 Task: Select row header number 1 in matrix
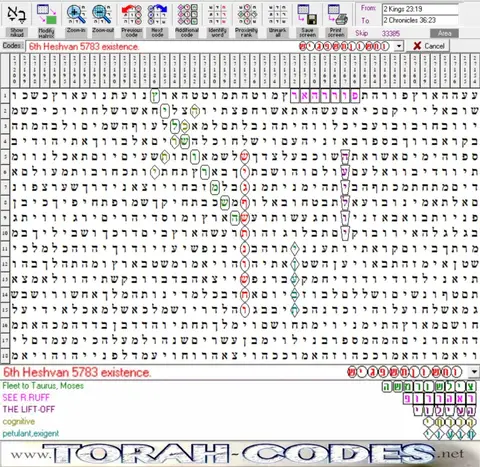tap(5, 96)
